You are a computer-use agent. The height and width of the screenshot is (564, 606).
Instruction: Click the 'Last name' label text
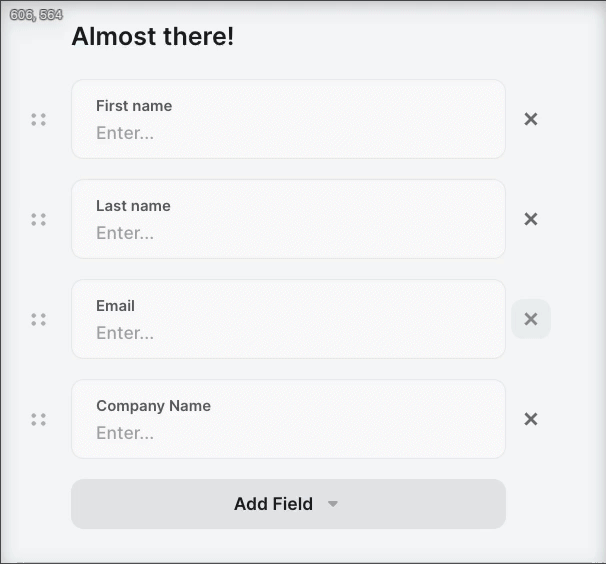pyautogui.click(x=133, y=206)
